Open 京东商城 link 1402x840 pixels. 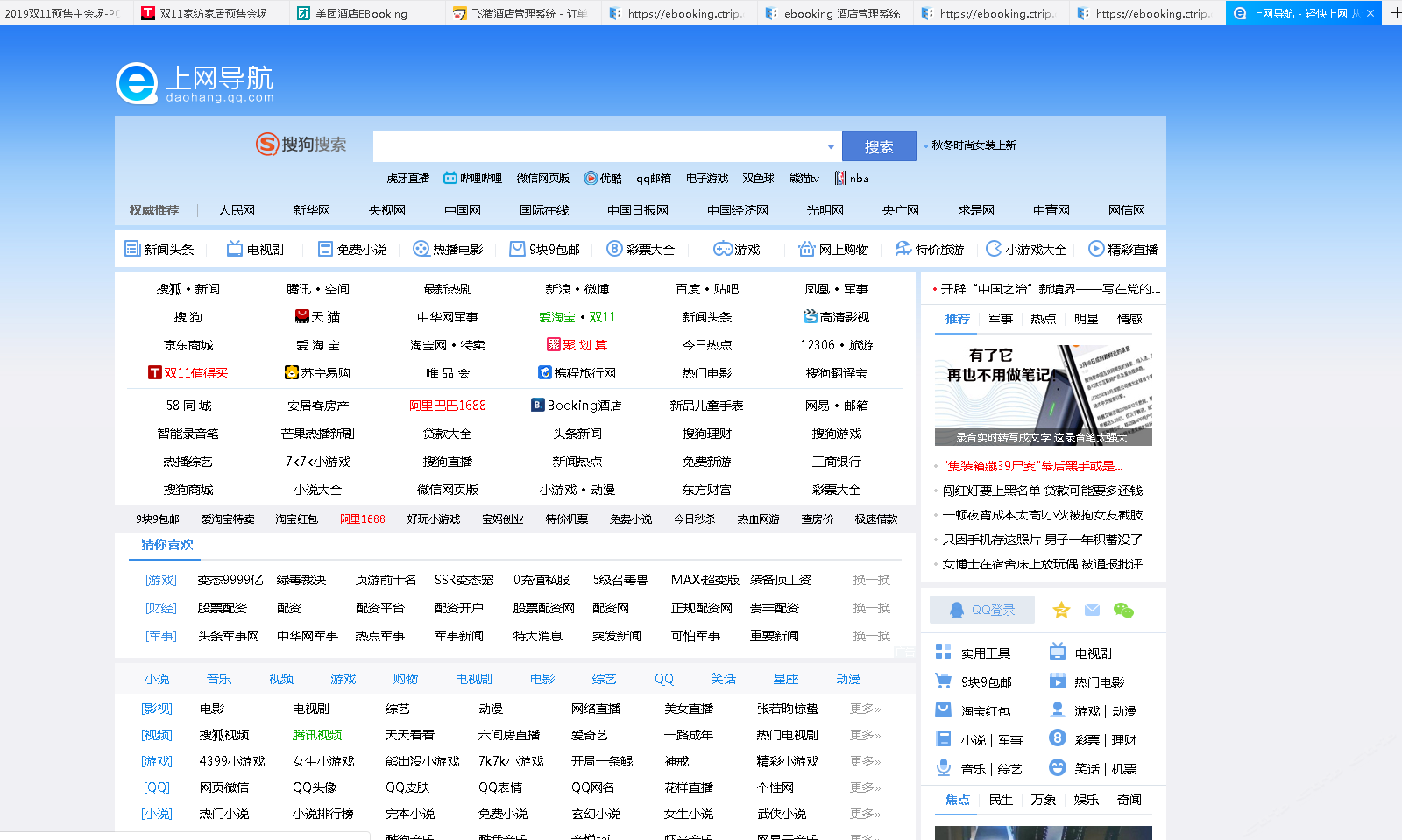[x=188, y=345]
